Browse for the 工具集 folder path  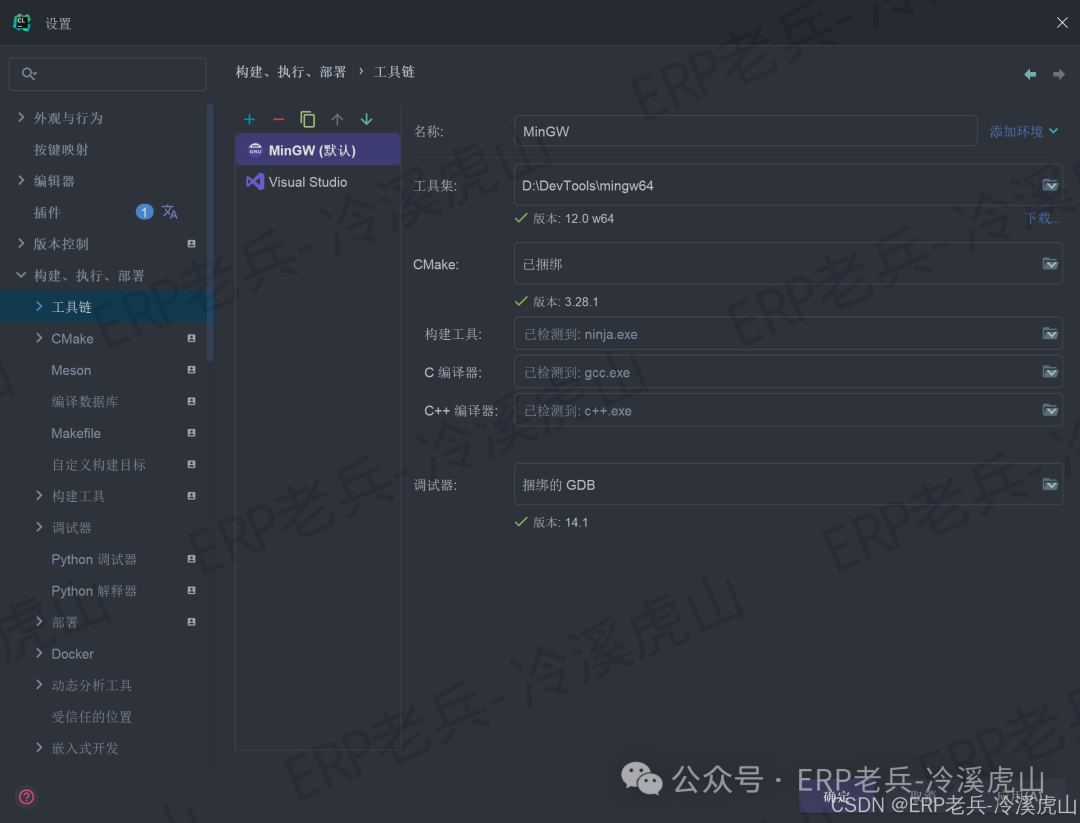(1050, 185)
